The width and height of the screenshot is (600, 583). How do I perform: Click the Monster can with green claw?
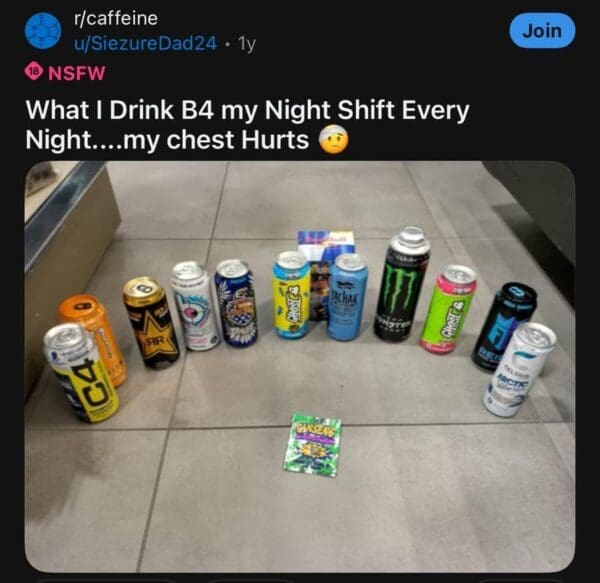(401, 283)
